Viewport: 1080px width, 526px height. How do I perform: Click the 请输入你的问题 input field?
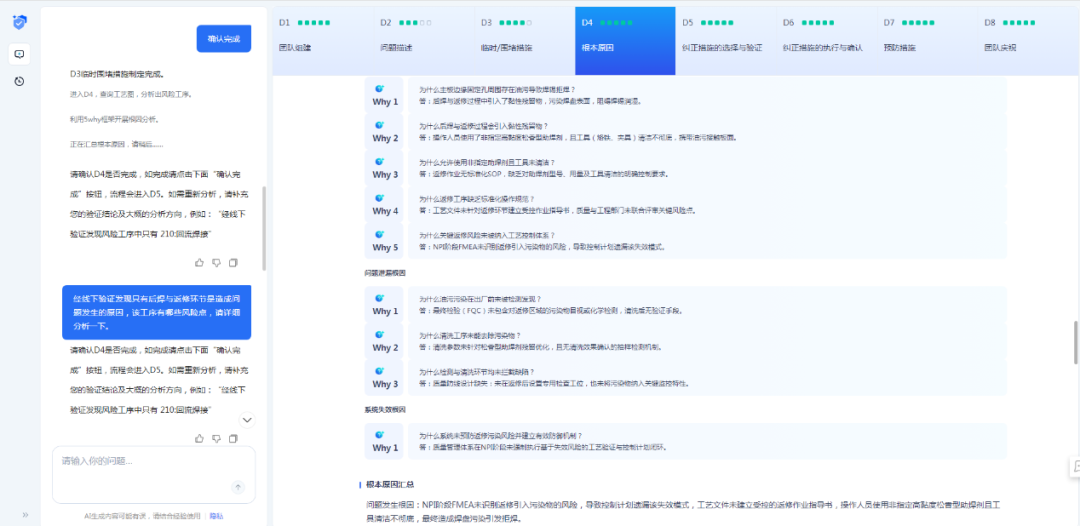point(150,462)
